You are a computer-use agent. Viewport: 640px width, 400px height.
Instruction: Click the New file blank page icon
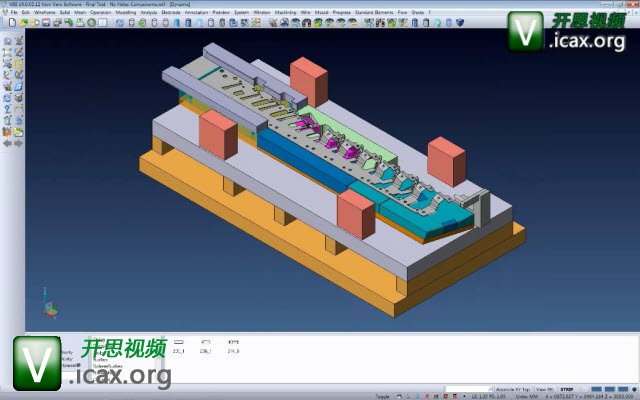pos(12,22)
